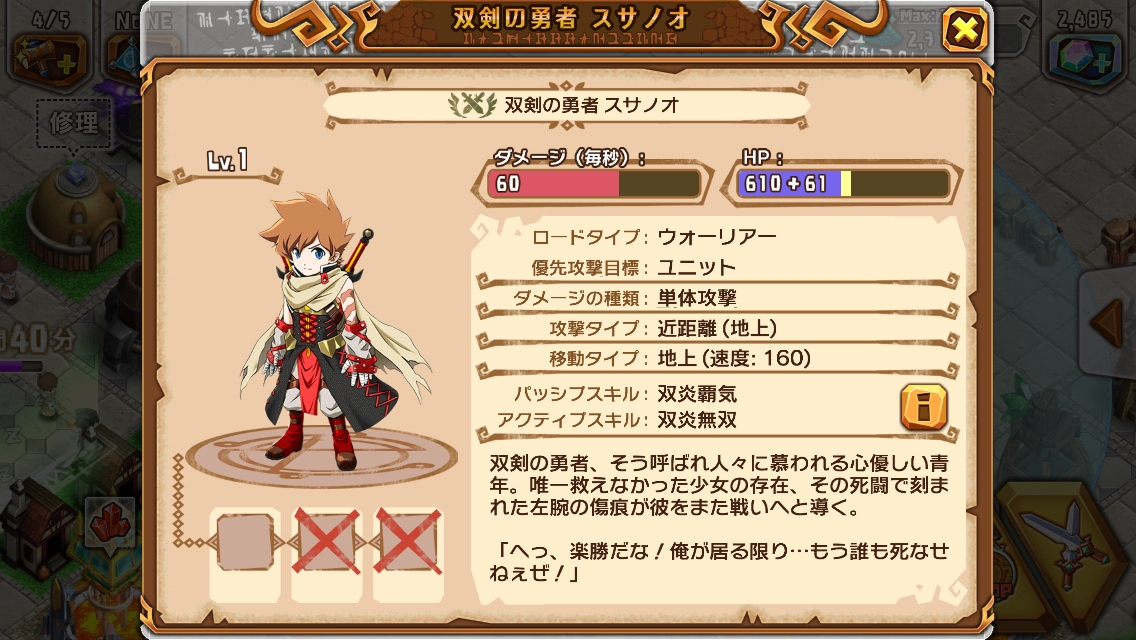This screenshot has height=640, width=1136.
Task: Tap the Lv.1 level label
Action: [227, 160]
